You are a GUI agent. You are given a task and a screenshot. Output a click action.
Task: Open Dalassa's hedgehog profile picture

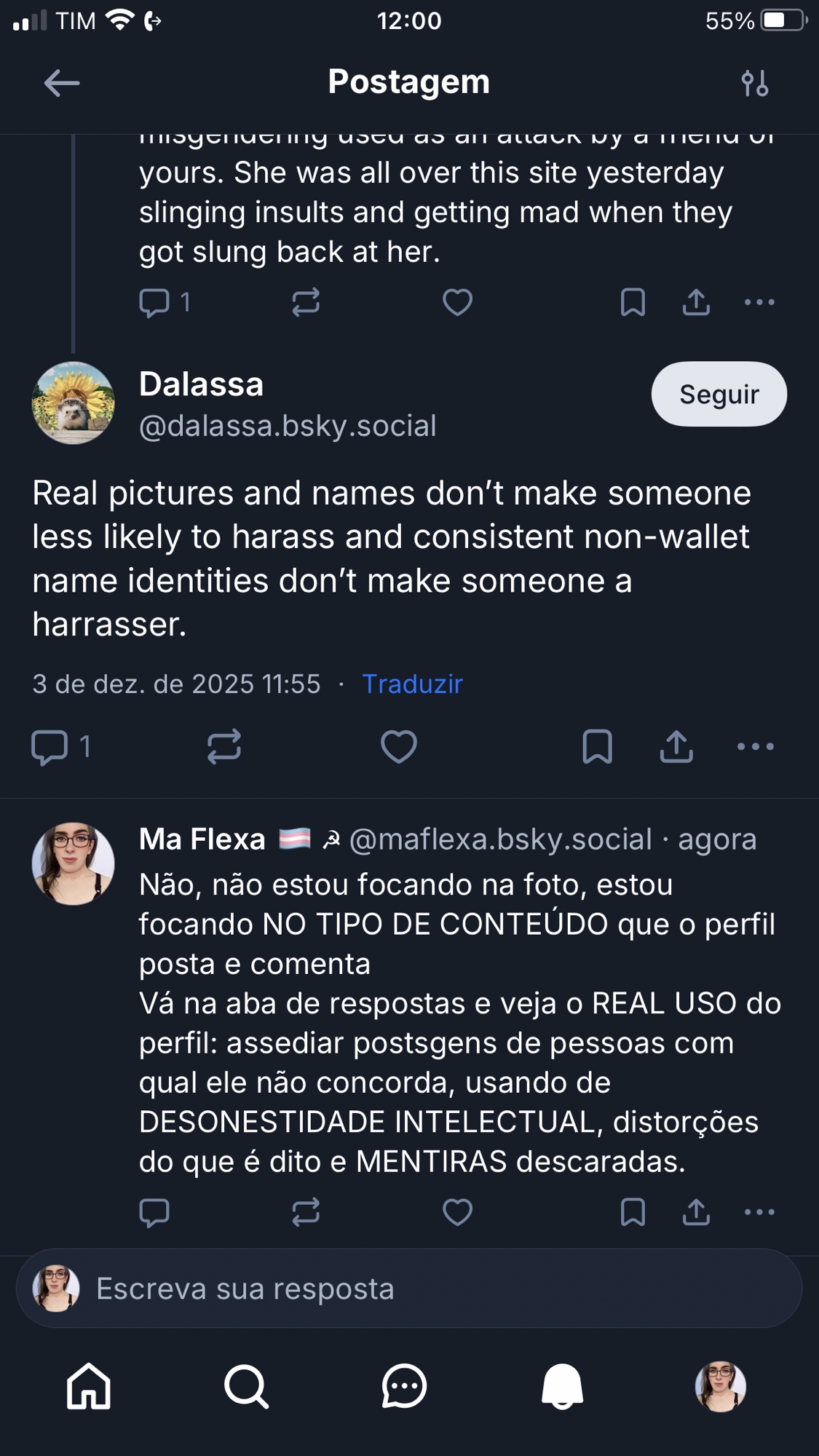pyautogui.click(x=74, y=403)
